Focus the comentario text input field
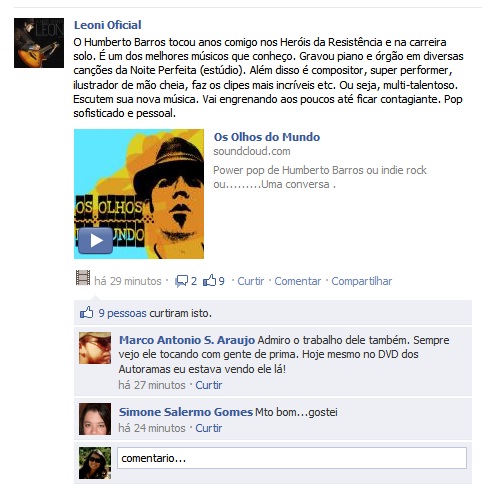Viewport: 482px width, 492px height. [x=292, y=458]
